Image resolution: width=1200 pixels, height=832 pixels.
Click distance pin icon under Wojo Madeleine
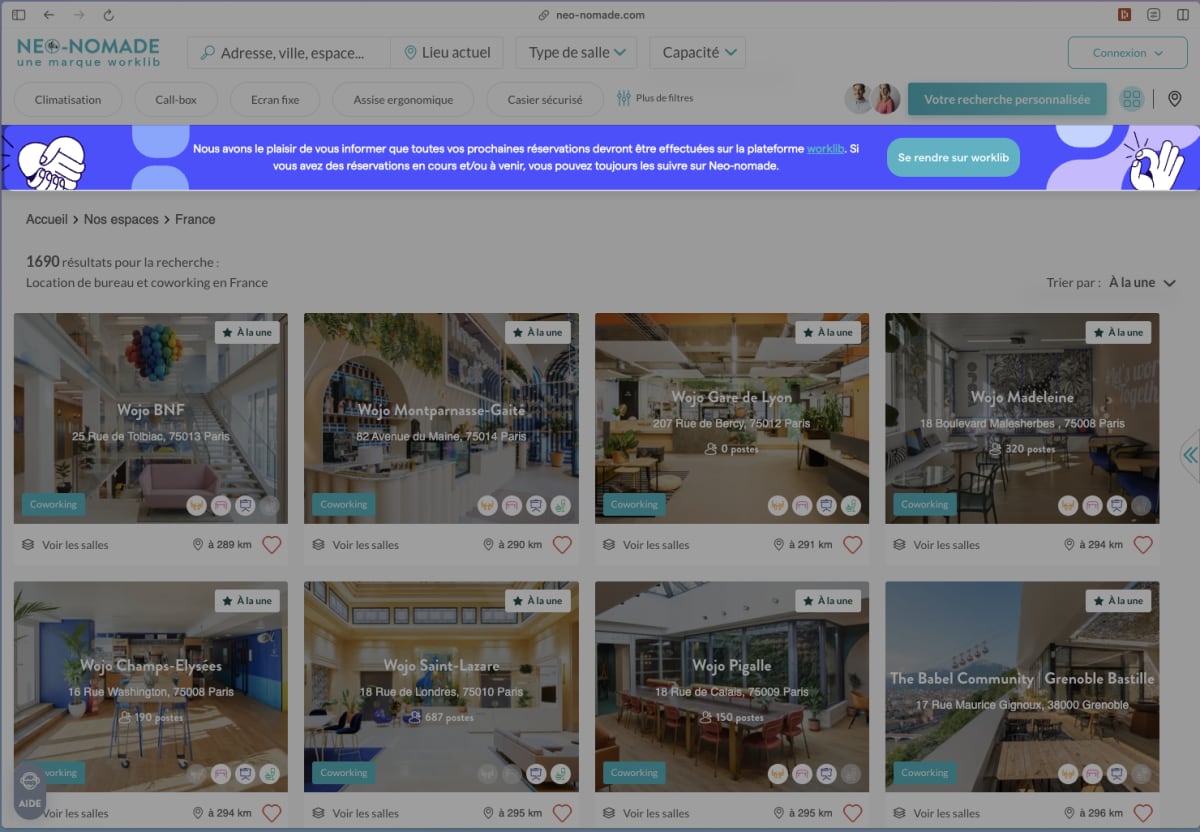point(1070,545)
